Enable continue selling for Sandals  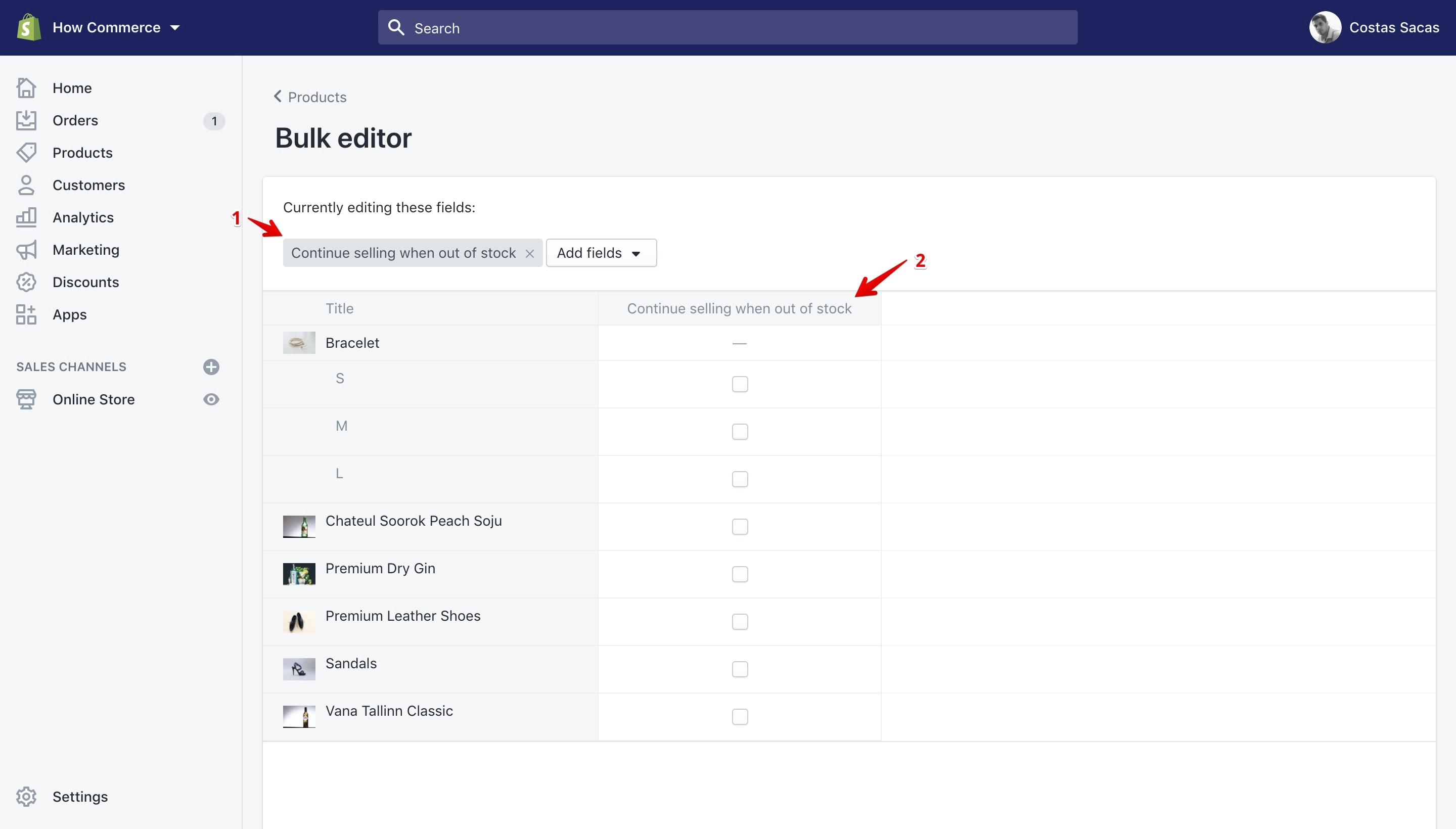pos(740,669)
